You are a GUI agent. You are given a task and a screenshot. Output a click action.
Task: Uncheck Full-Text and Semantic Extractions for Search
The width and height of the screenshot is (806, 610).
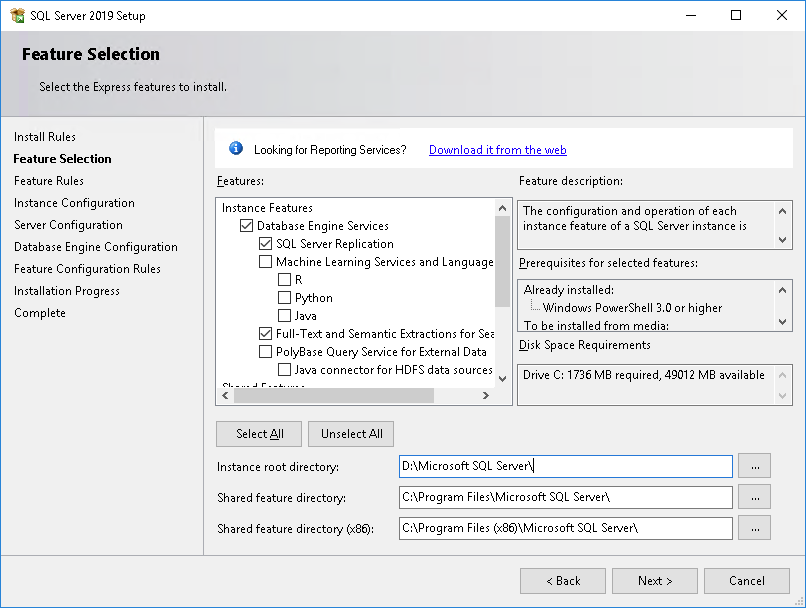[x=265, y=334]
